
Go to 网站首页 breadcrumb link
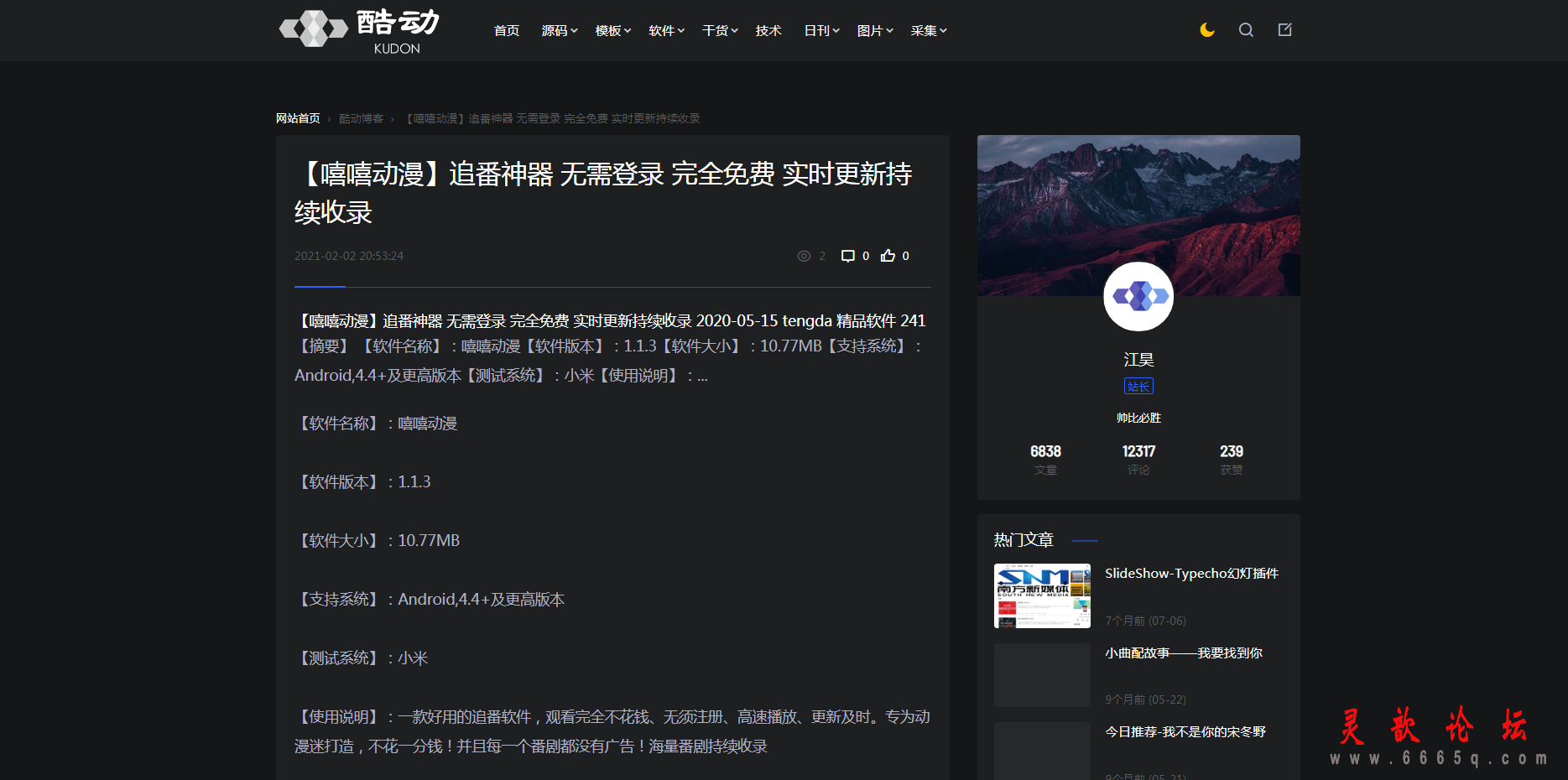[x=298, y=118]
